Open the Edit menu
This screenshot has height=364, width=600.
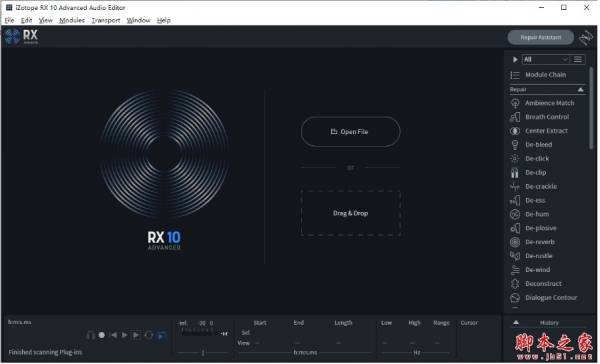(x=26, y=20)
